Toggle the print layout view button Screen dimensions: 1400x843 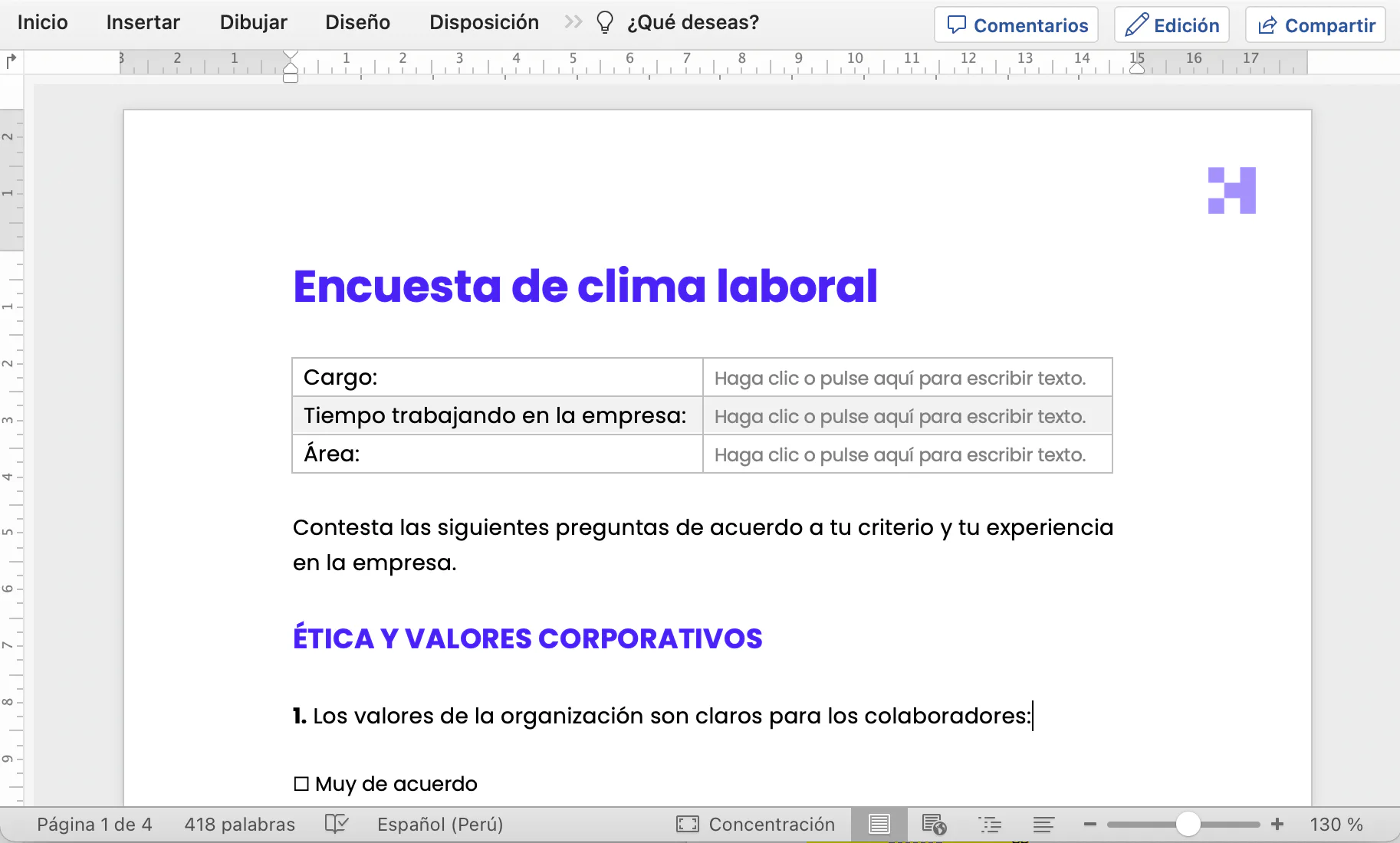879,824
